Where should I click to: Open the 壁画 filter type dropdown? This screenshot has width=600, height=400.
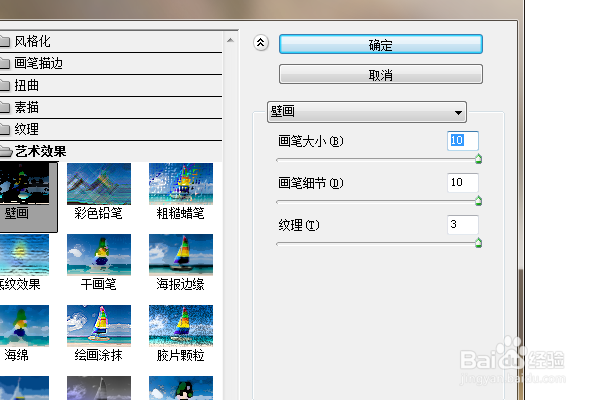(367, 112)
